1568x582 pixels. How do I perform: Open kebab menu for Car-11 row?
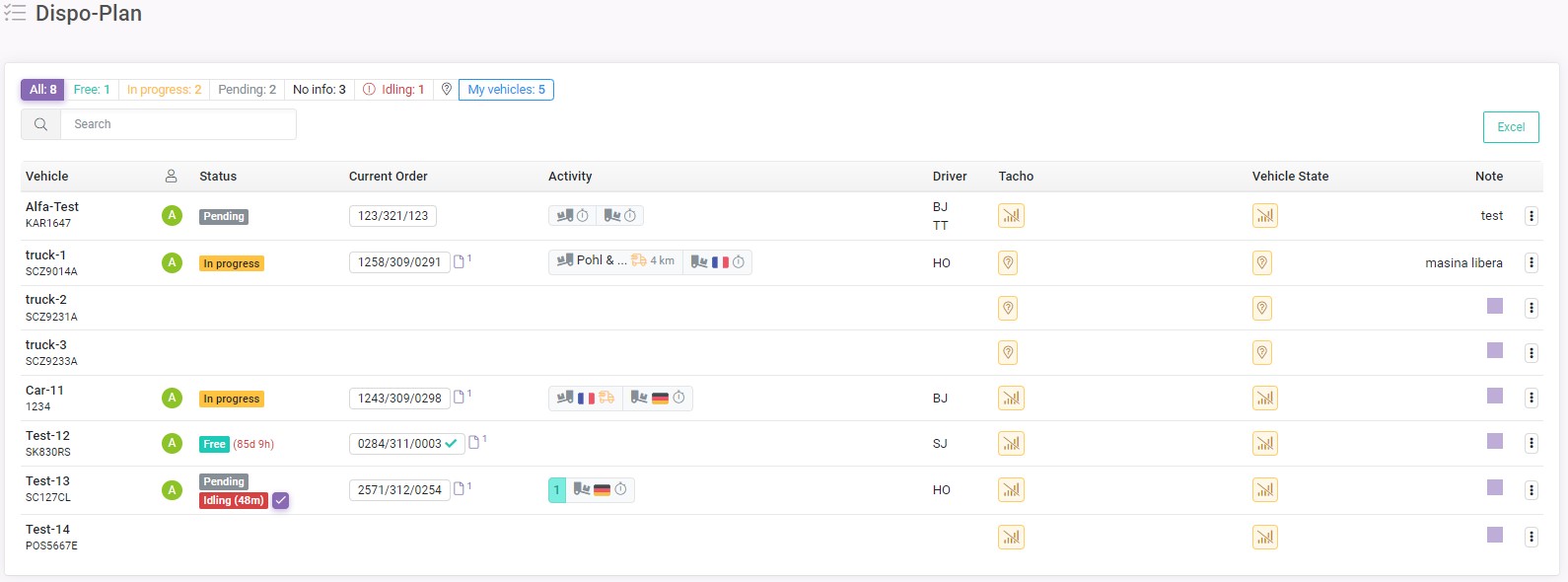click(1532, 398)
